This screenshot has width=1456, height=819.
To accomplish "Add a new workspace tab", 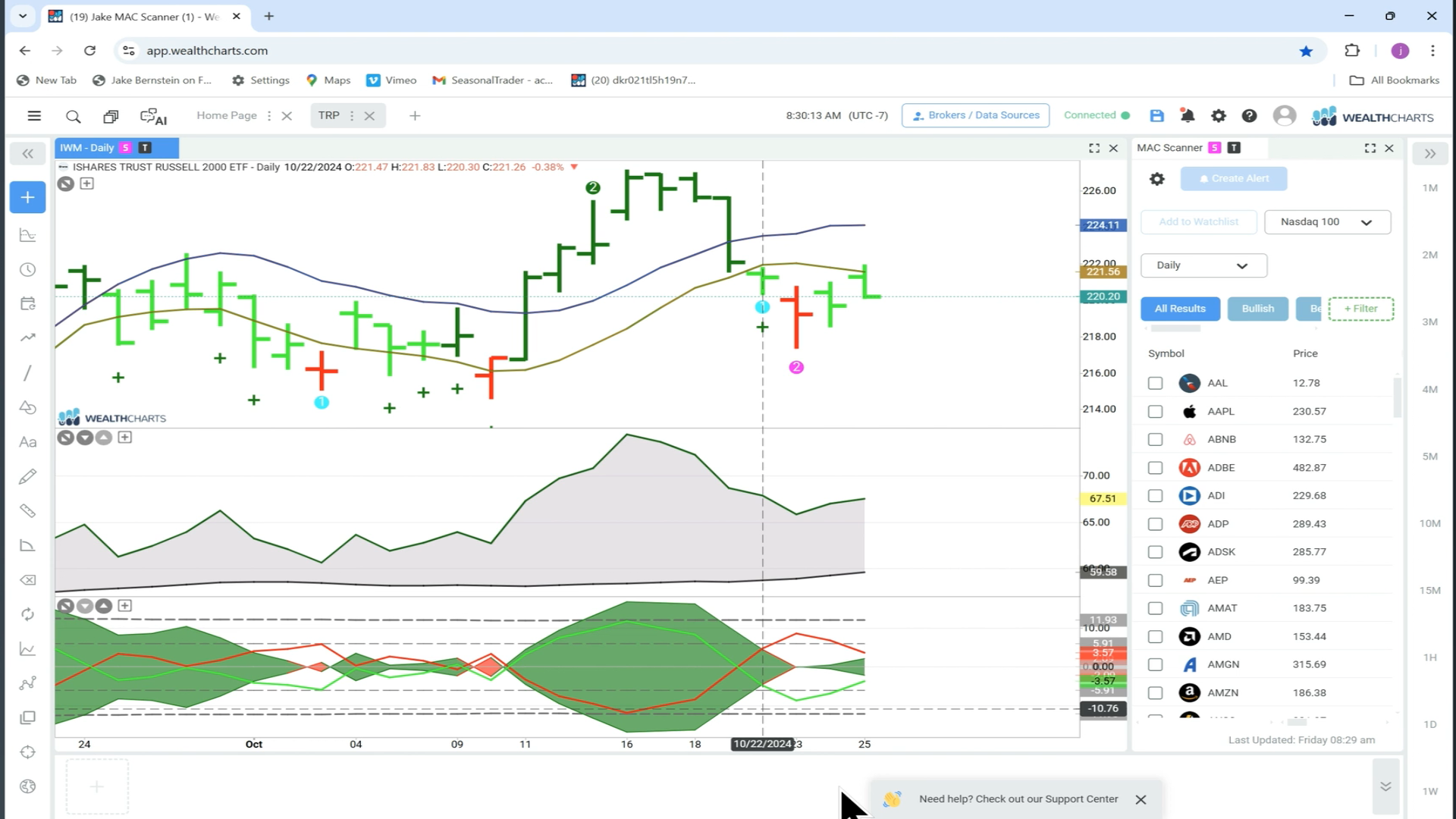I will tap(415, 116).
